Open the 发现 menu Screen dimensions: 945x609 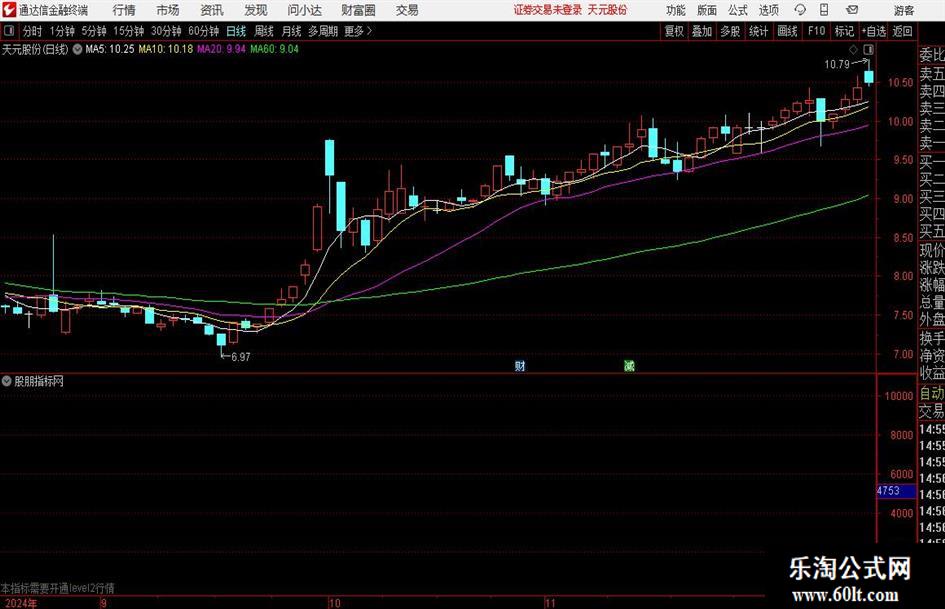click(x=256, y=10)
